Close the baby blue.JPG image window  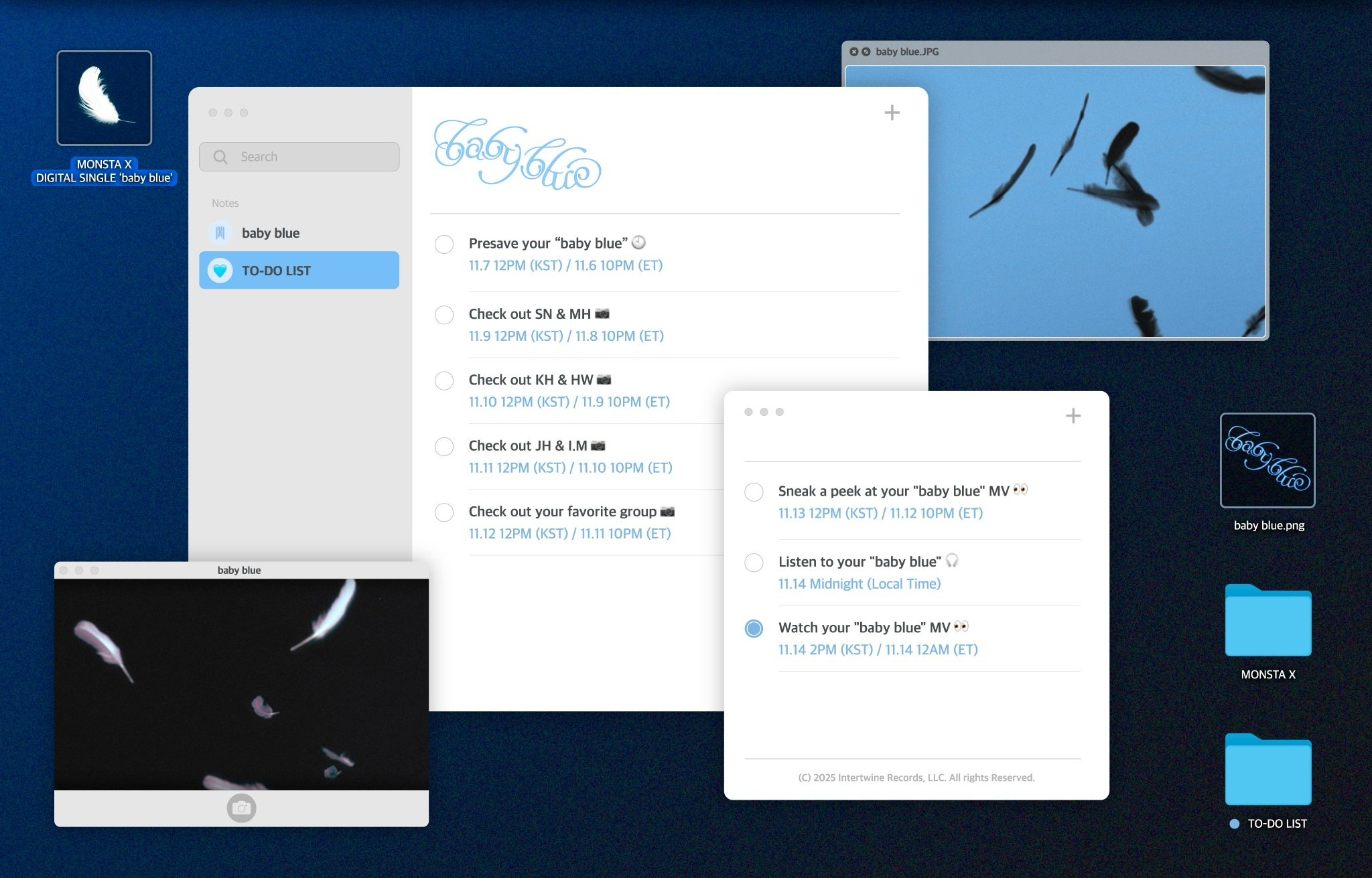pos(853,52)
